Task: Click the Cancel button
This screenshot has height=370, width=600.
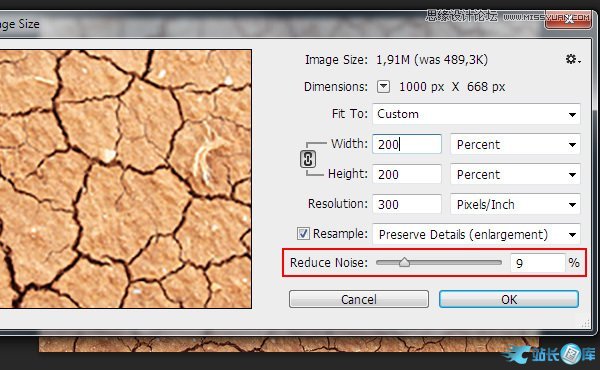Action: (x=359, y=299)
